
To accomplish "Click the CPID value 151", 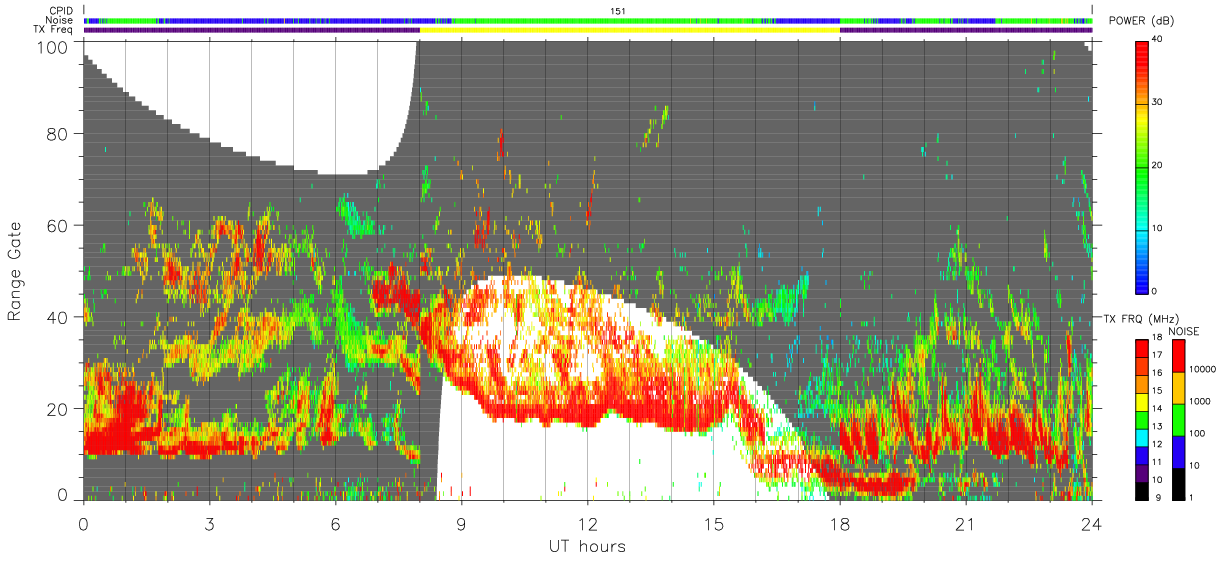I will (617, 10).
